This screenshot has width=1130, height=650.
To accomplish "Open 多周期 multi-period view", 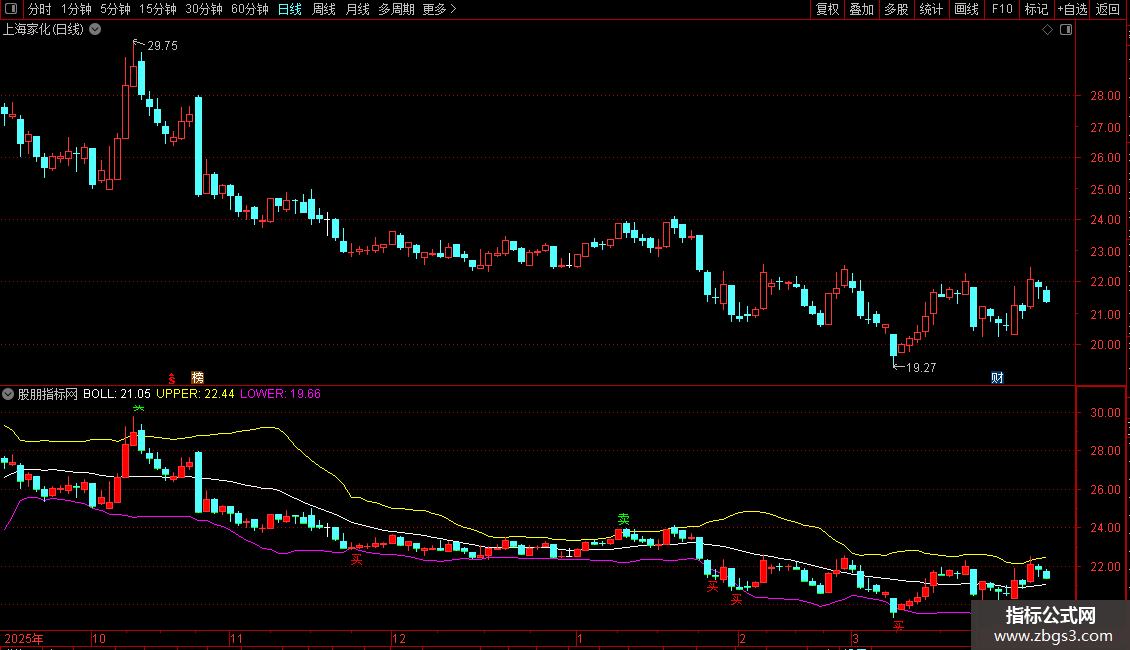I will pyautogui.click(x=396, y=9).
